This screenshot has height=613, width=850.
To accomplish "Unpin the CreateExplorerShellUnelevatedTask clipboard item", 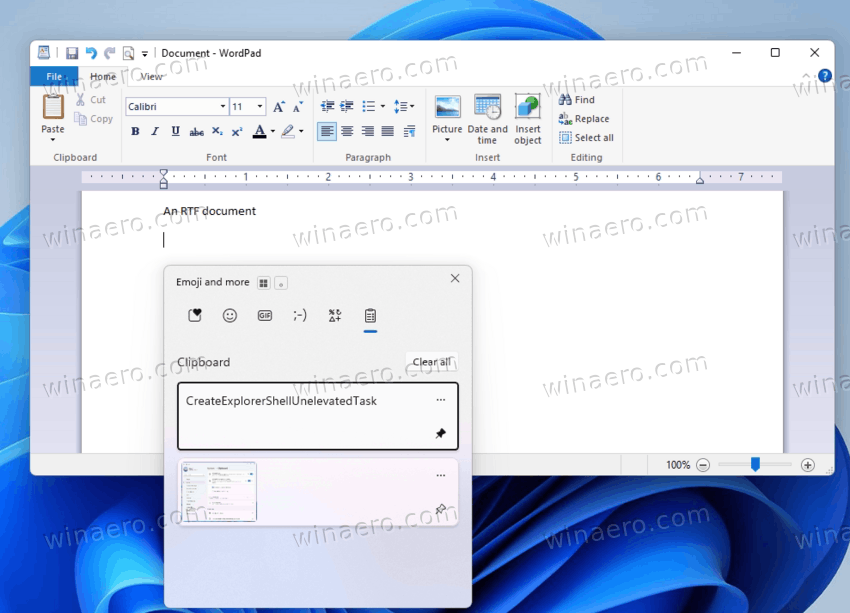I will 441,433.
